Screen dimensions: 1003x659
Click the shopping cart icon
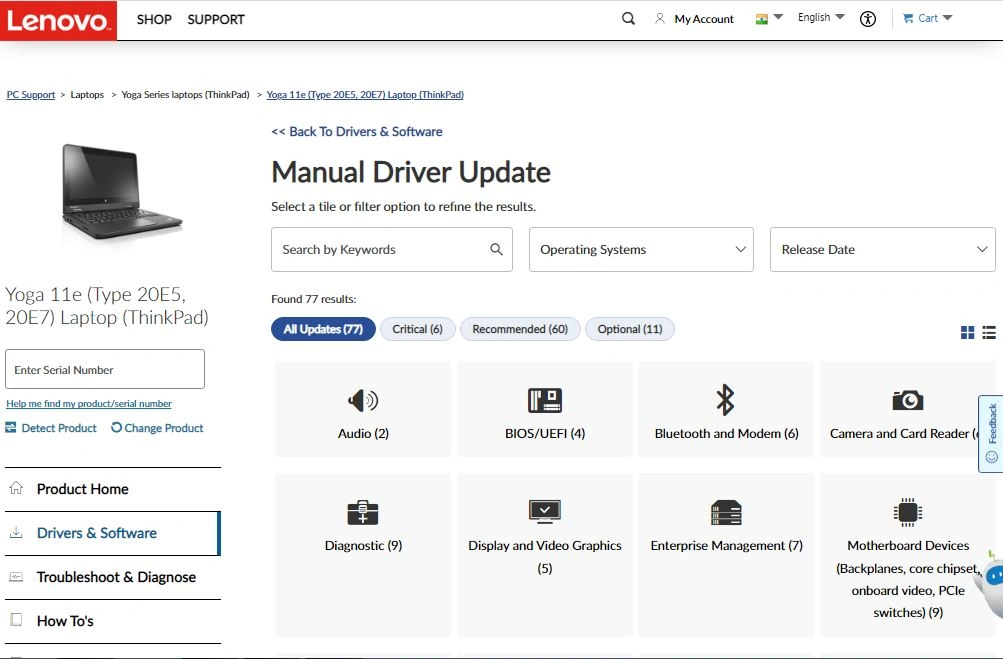[908, 18]
